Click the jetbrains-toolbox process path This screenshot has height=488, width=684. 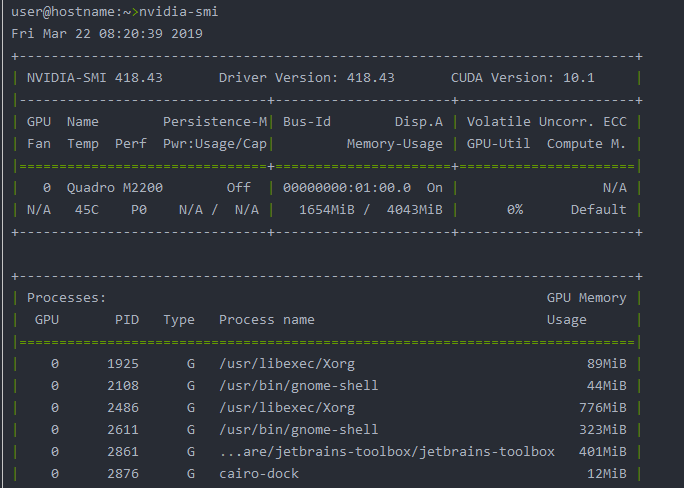pyautogui.click(x=387, y=451)
